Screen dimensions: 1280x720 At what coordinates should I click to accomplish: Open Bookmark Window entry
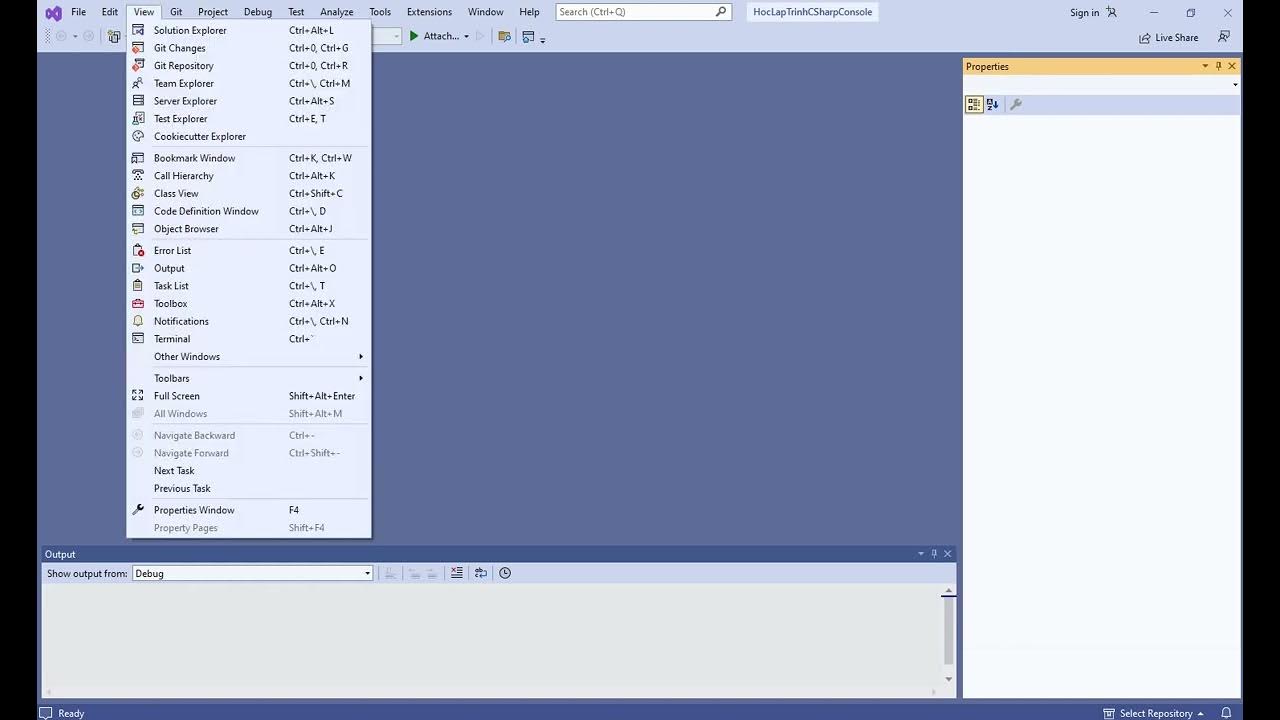[x=249, y=158]
